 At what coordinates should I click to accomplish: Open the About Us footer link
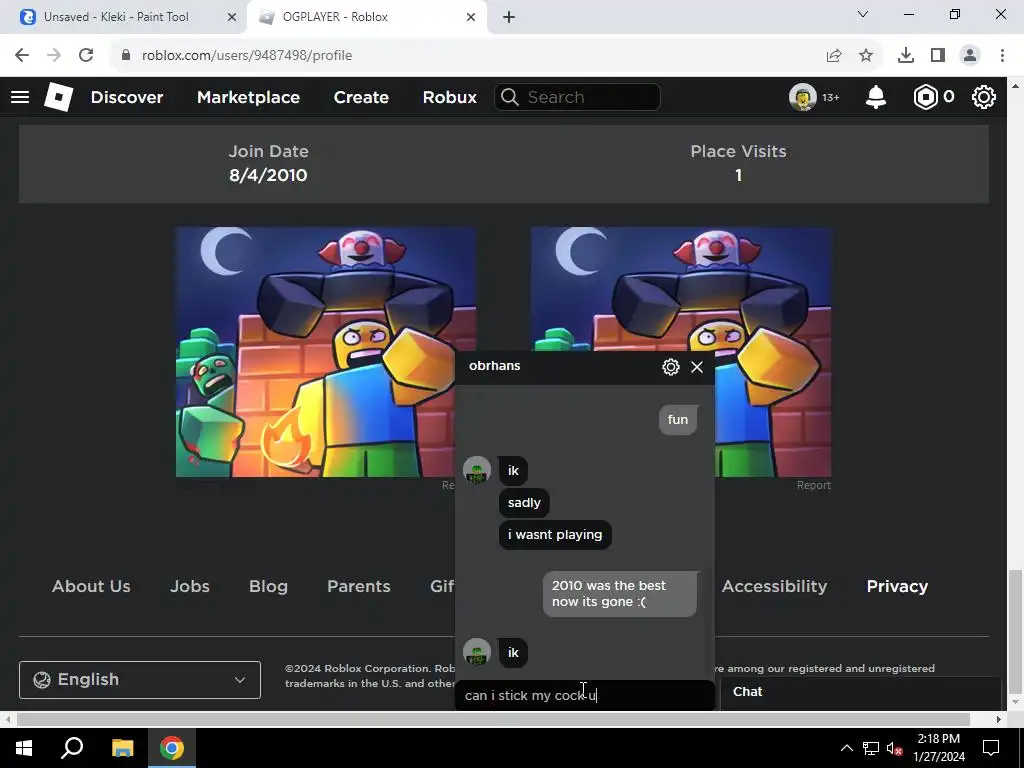pos(91,586)
